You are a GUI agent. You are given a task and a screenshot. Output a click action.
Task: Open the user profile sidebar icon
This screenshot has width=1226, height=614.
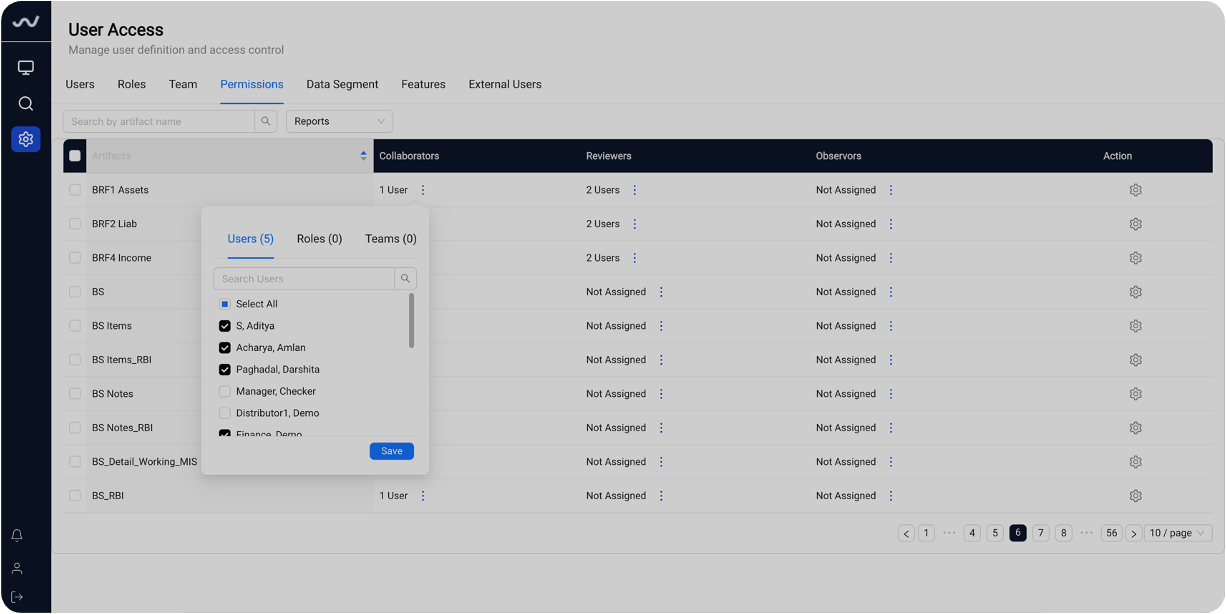tap(17, 568)
